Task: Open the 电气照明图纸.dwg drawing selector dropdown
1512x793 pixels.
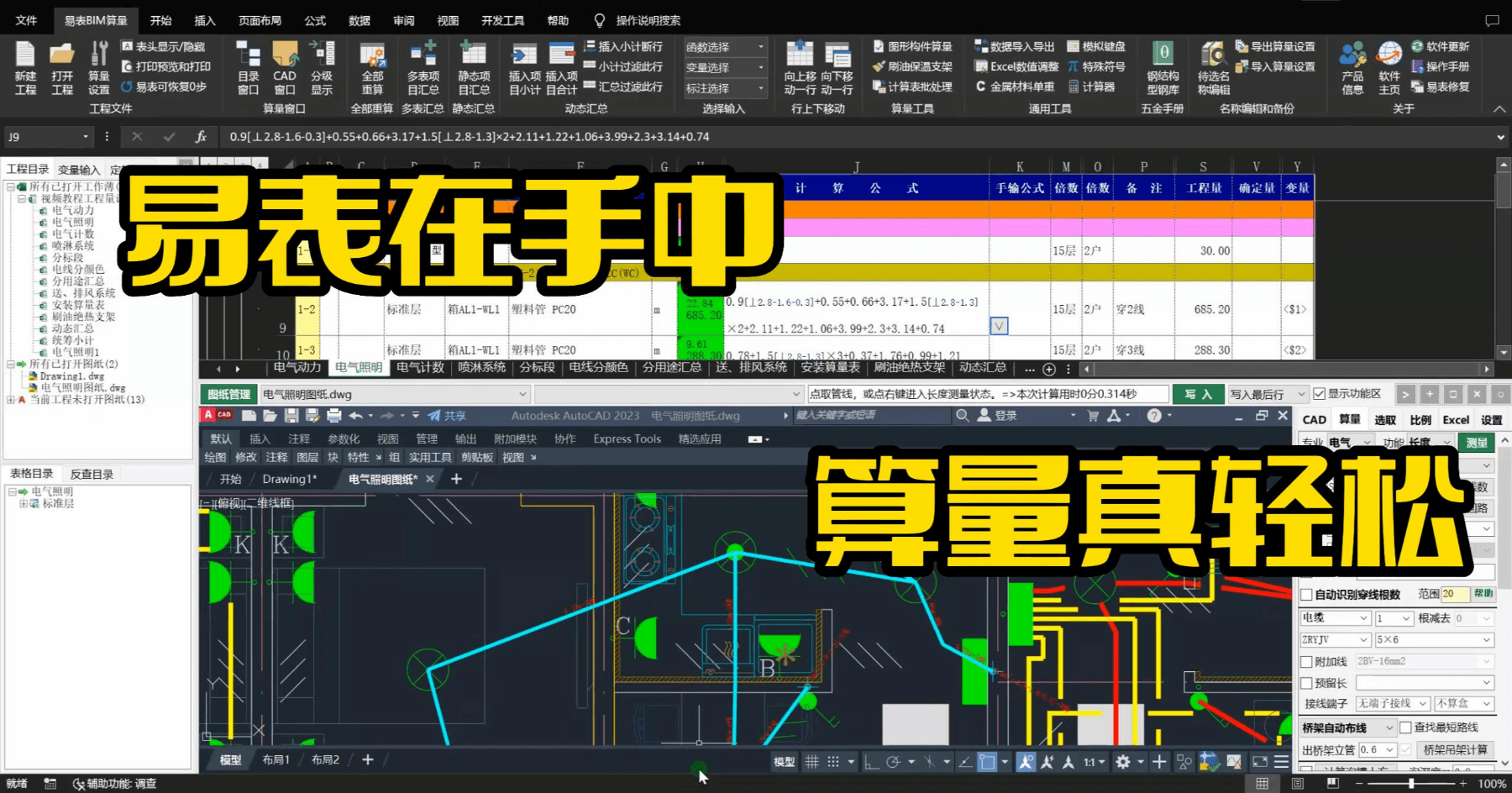Action: tap(395, 394)
